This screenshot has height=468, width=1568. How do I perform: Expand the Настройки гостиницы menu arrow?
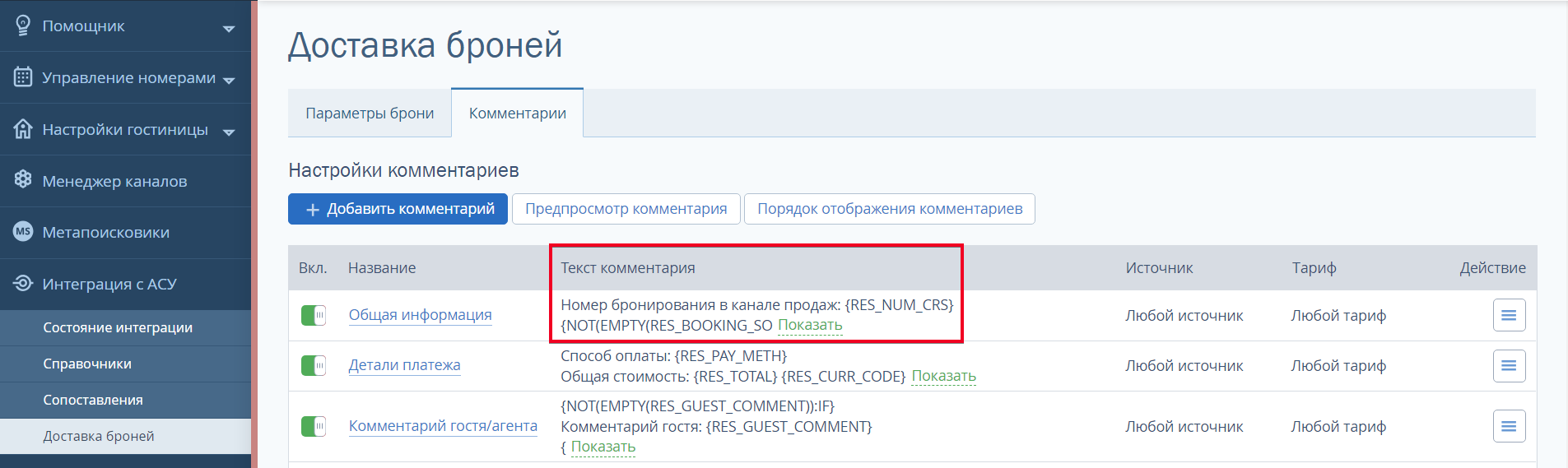click(229, 132)
